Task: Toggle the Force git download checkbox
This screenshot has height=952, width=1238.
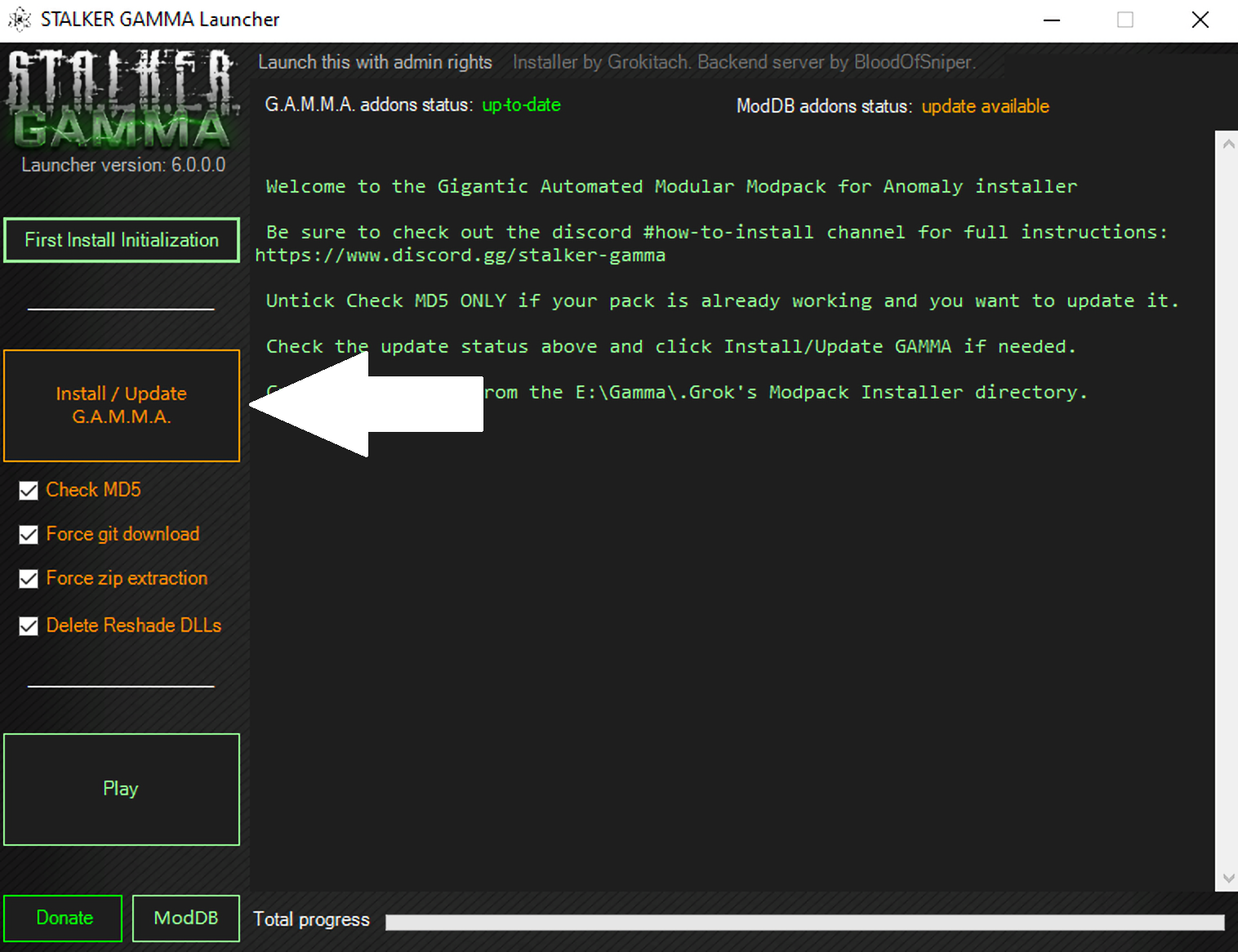Action: tap(29, 534)
